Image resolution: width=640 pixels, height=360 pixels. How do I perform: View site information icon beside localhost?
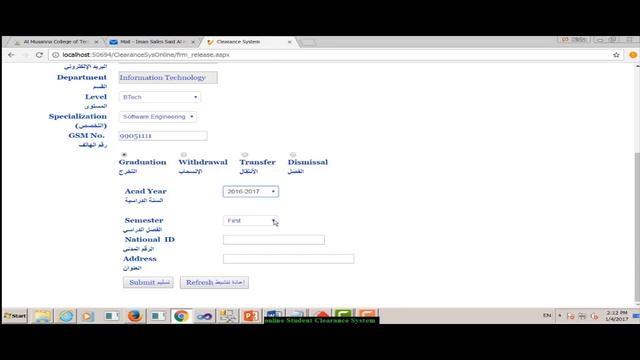[x=56, y=55]
